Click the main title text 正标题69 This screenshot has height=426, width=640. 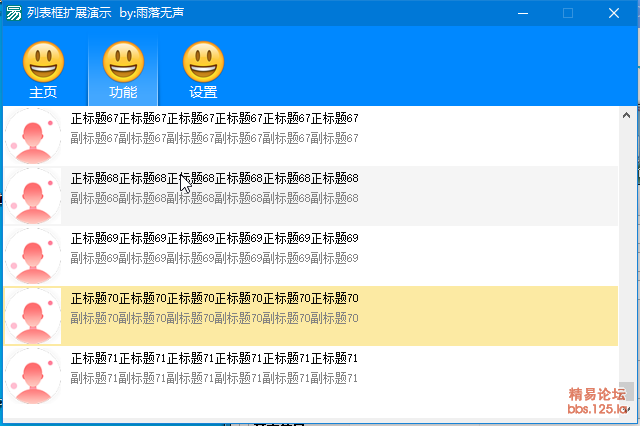point(214,238)
